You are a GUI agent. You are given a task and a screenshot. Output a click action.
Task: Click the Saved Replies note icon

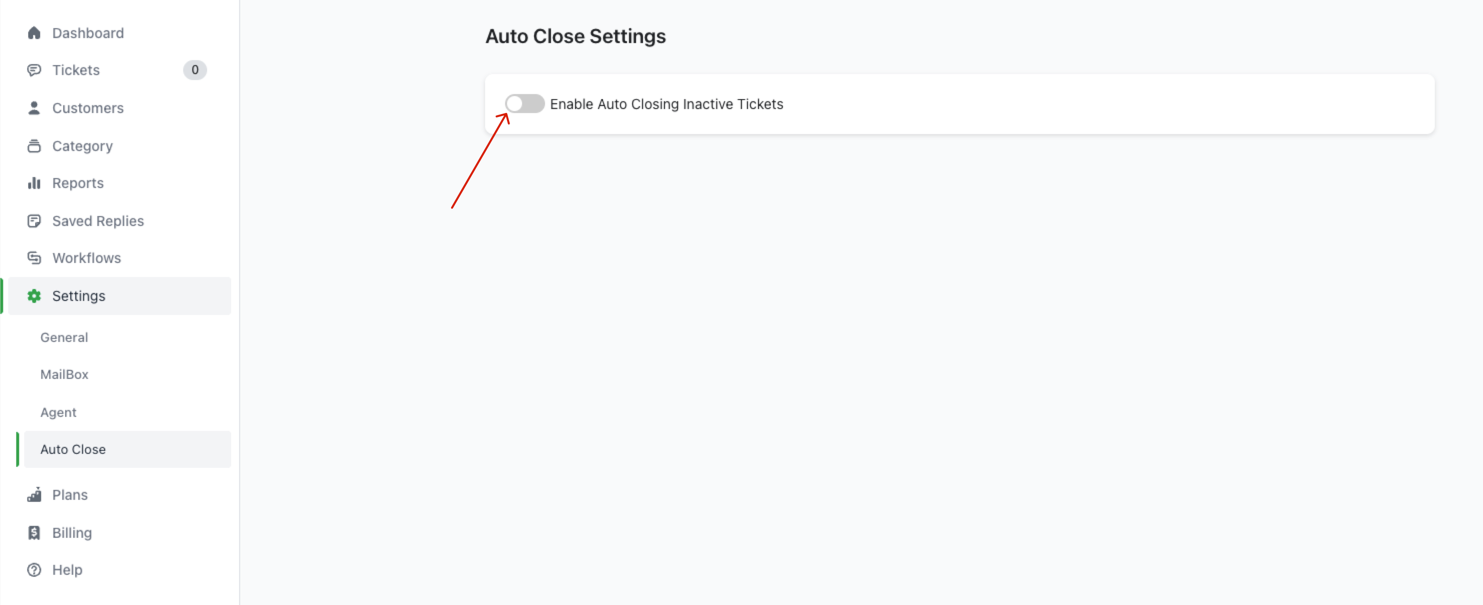(x=34, y=221)
